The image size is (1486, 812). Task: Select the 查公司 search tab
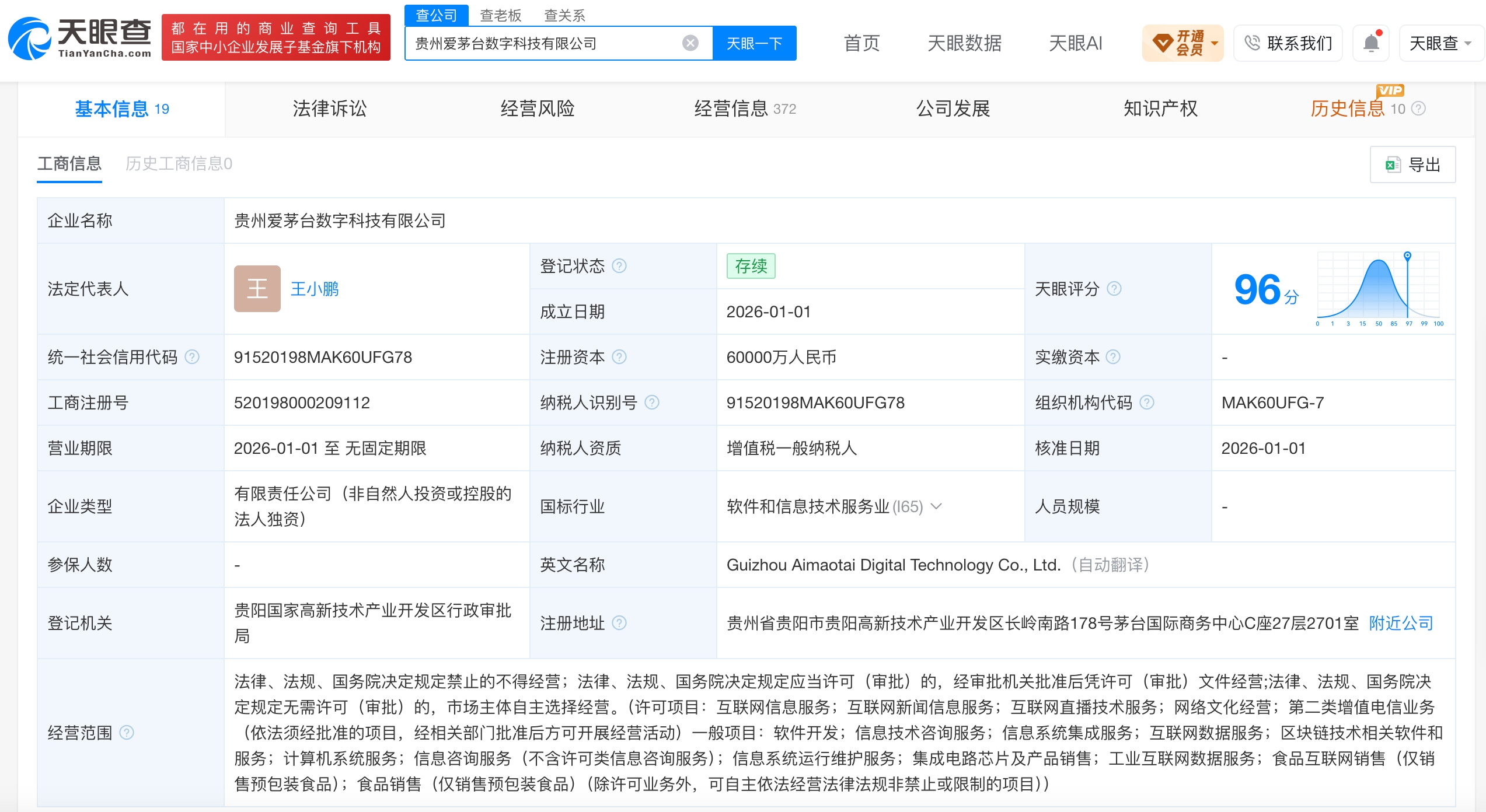pos(437,15)
